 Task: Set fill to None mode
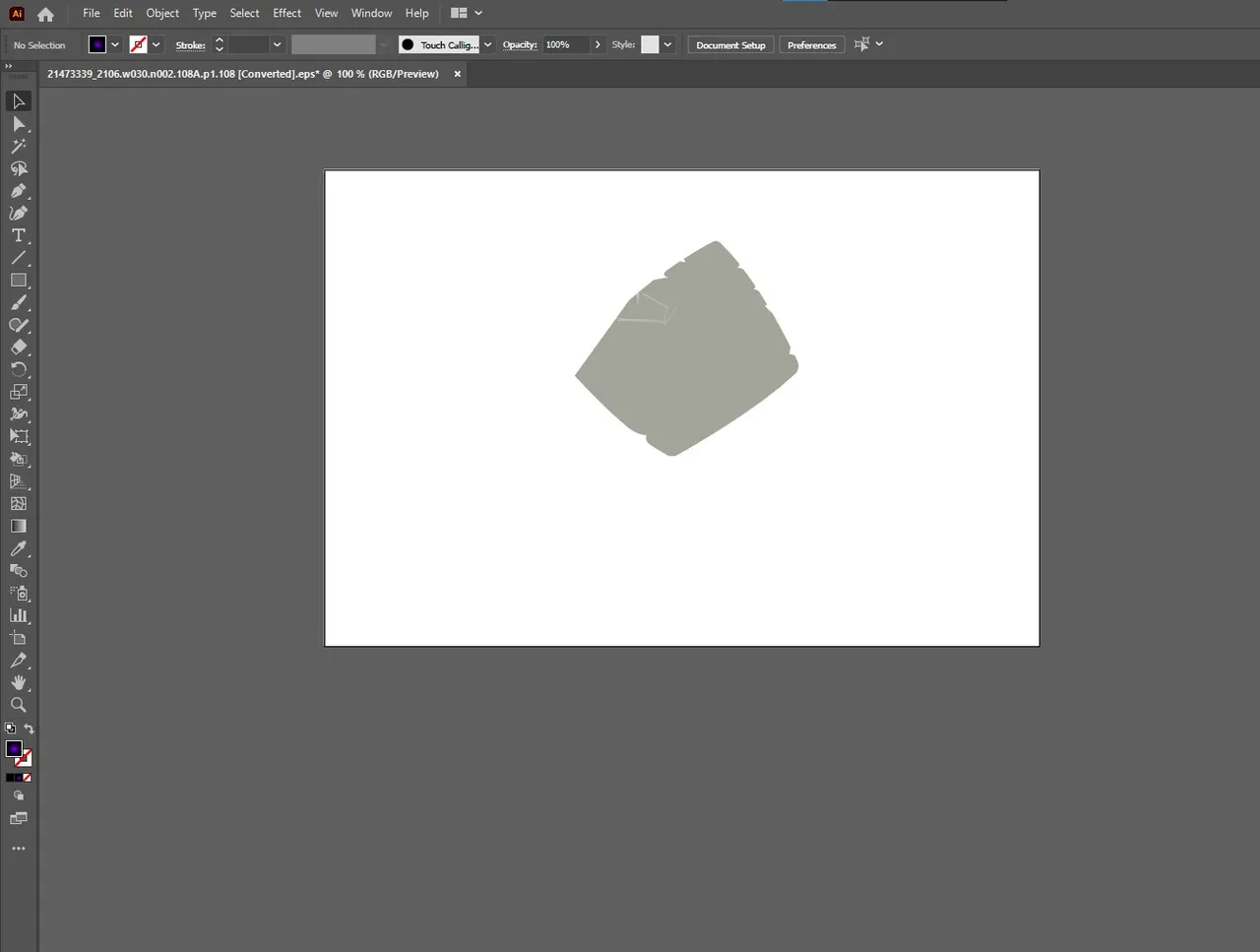pos(28,777)
